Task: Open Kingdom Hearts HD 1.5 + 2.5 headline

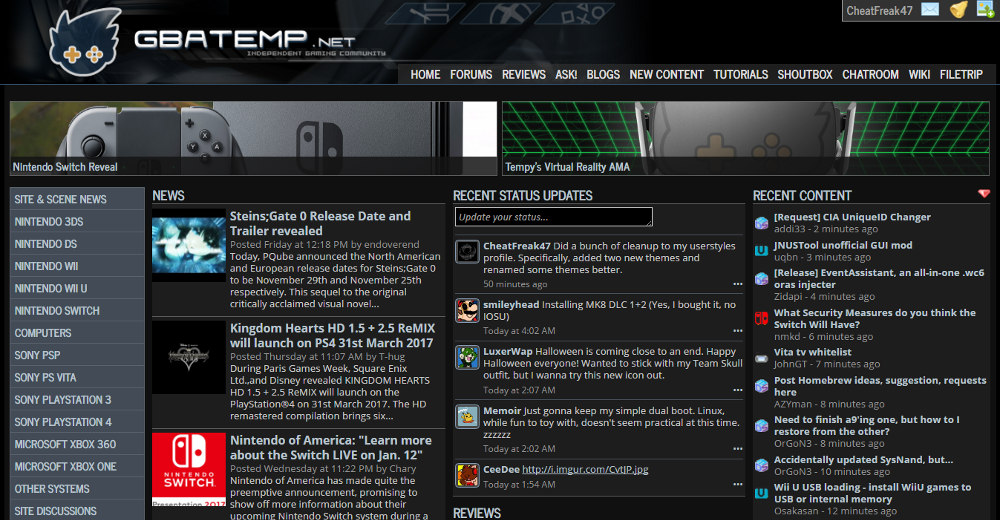Action: [x=332, y=336]
